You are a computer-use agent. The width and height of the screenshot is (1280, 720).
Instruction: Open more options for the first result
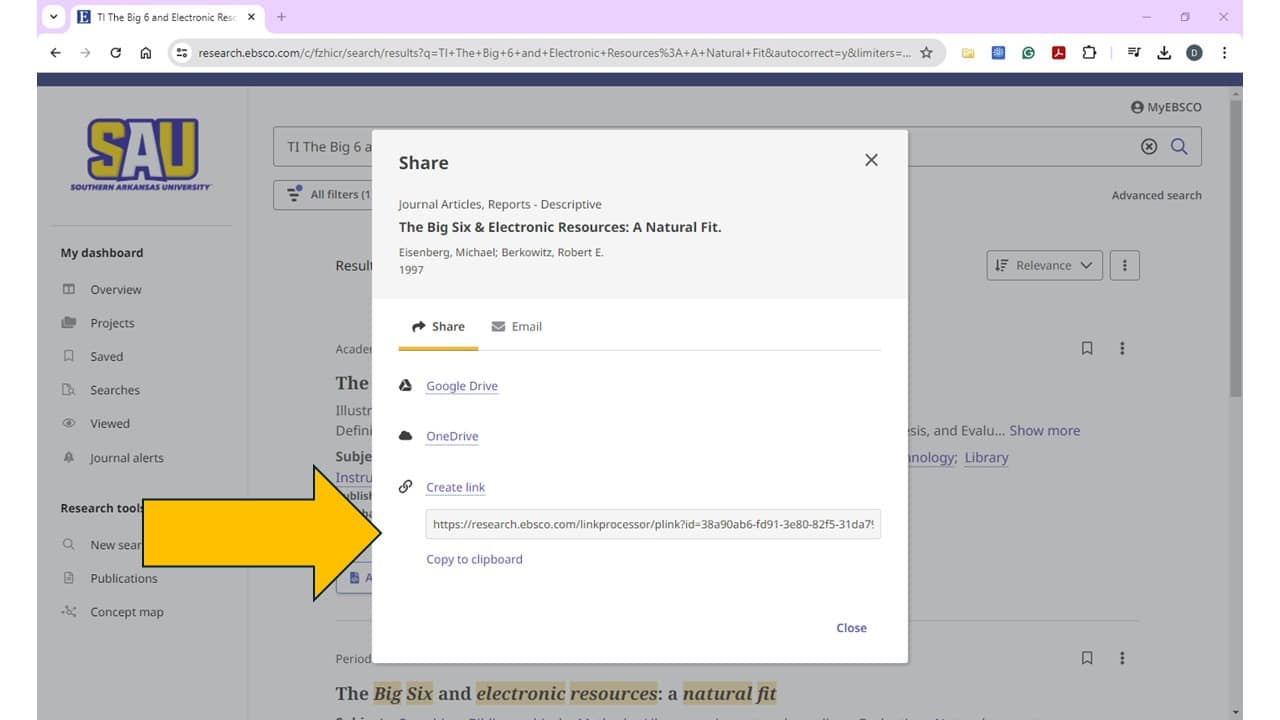(1122, 349)
